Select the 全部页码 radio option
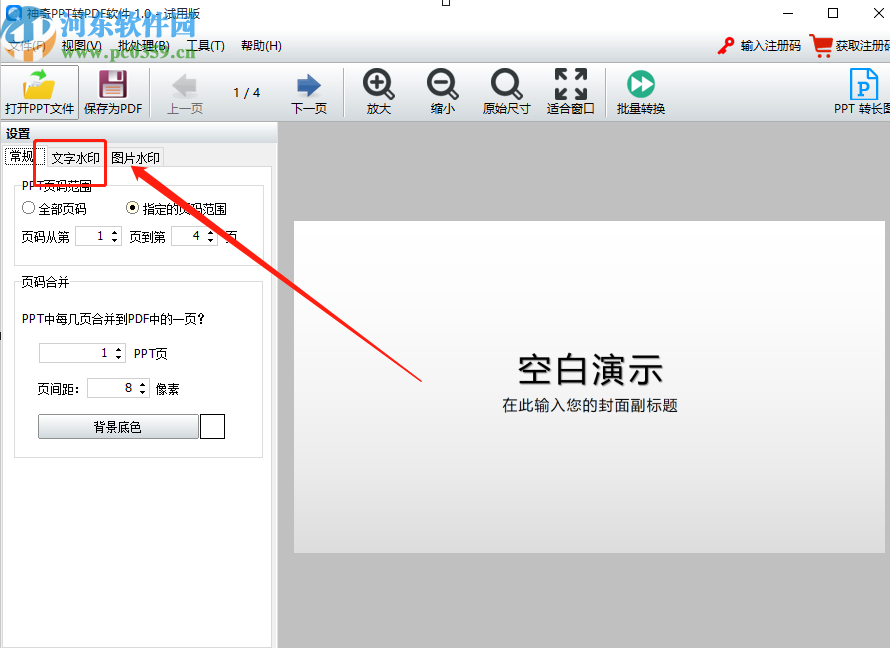The image size is (890, 648). [29, 208]
